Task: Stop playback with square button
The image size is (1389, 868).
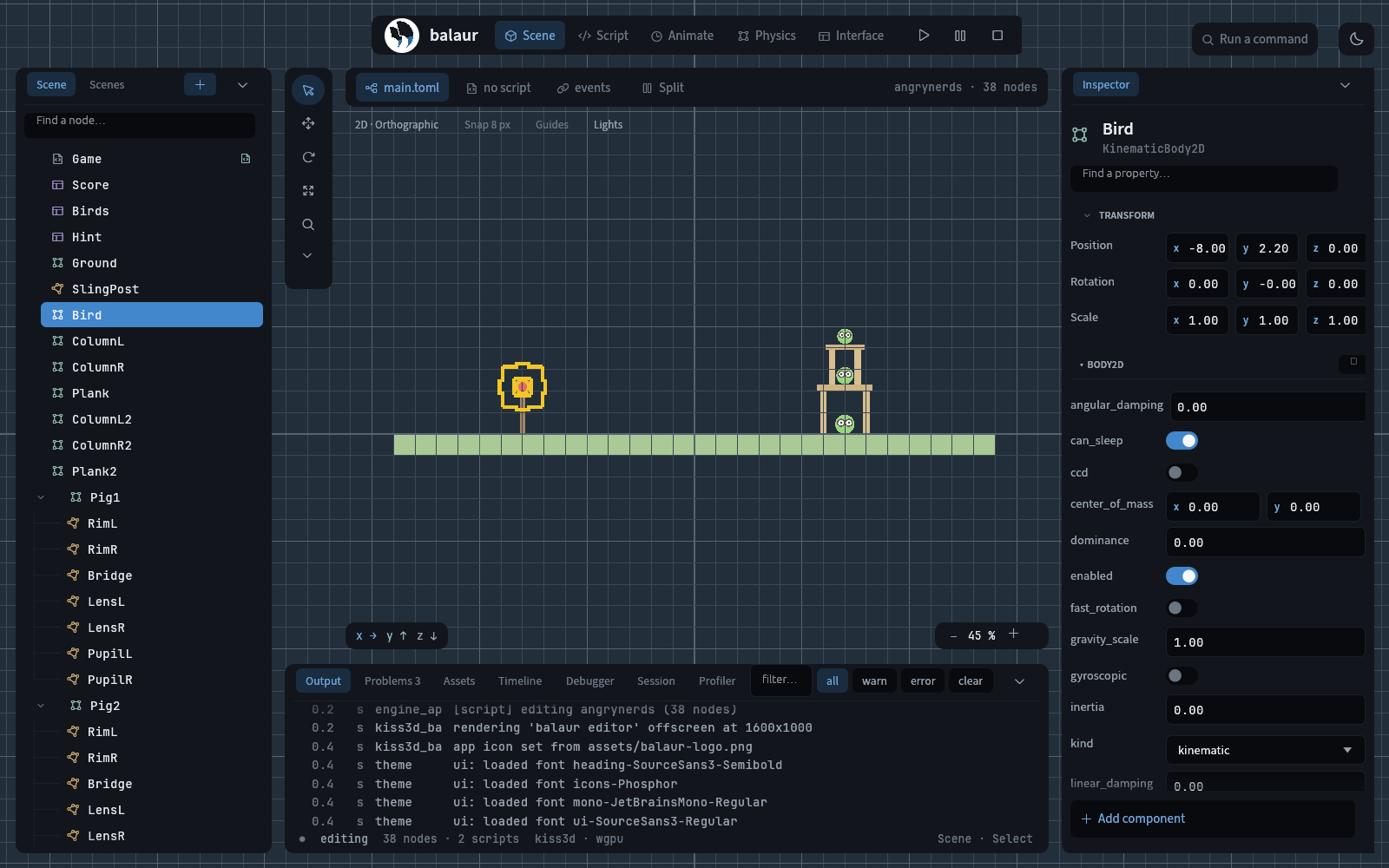Action: tap(997, 36)
